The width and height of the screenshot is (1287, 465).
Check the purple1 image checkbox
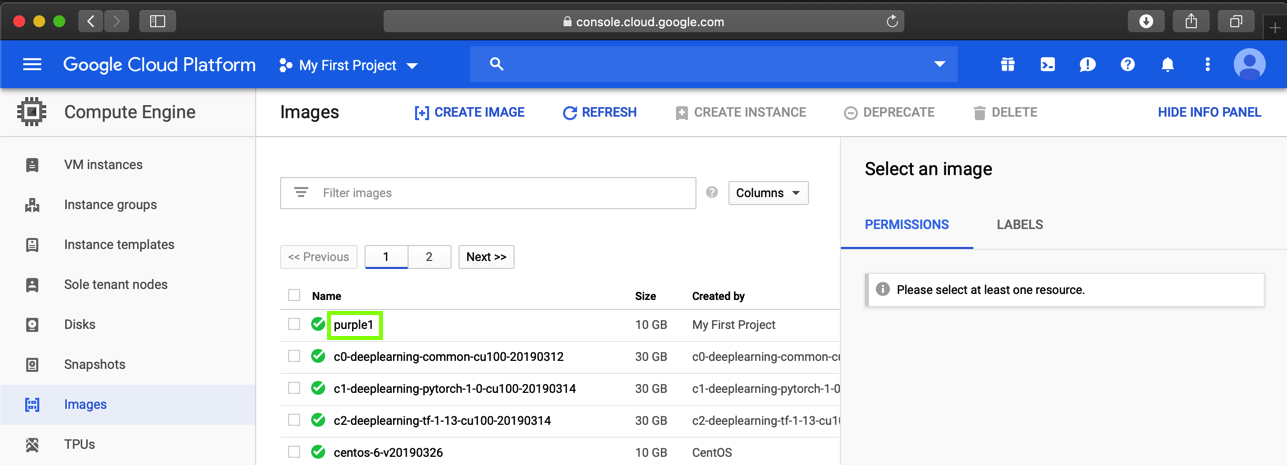click(x=294, y=324)
